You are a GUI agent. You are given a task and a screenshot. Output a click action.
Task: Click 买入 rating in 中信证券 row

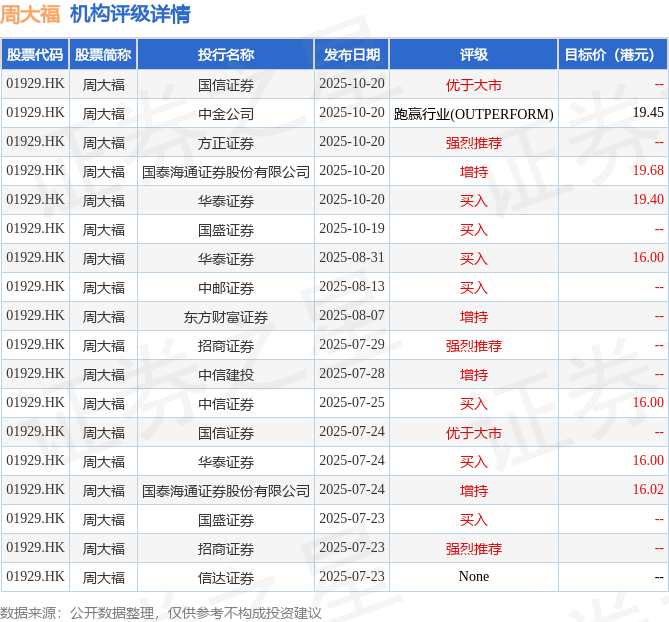coord(474,404)
